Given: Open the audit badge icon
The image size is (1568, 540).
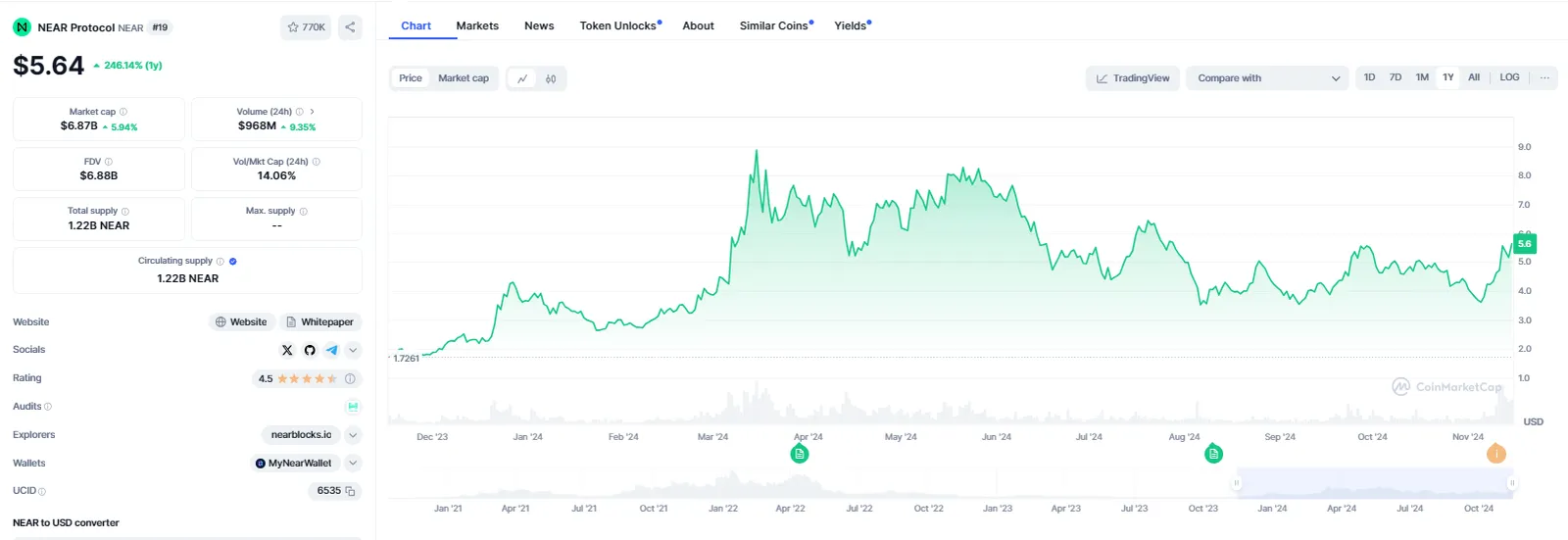Looking at the screenshot, I should pos(353,407).
